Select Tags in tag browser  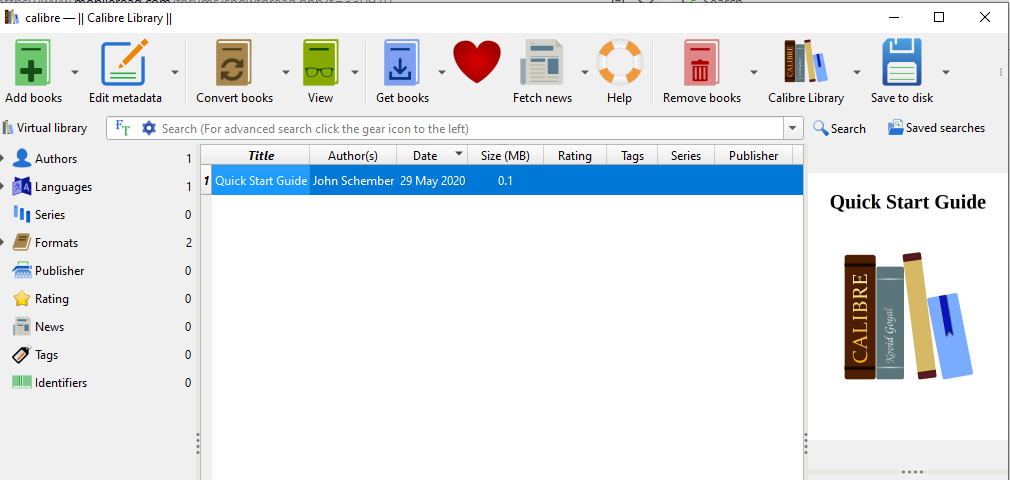click(46, 354)
